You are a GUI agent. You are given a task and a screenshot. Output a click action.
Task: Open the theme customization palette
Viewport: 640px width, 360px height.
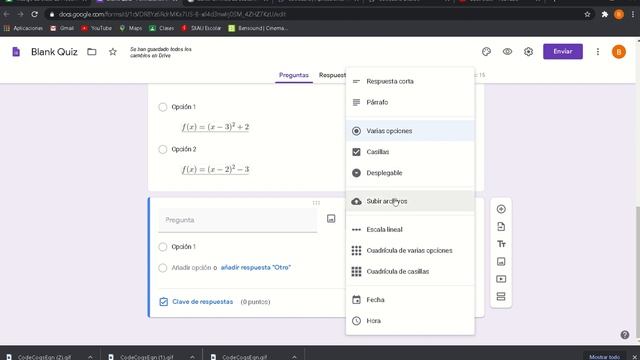[x=486, y=52]
